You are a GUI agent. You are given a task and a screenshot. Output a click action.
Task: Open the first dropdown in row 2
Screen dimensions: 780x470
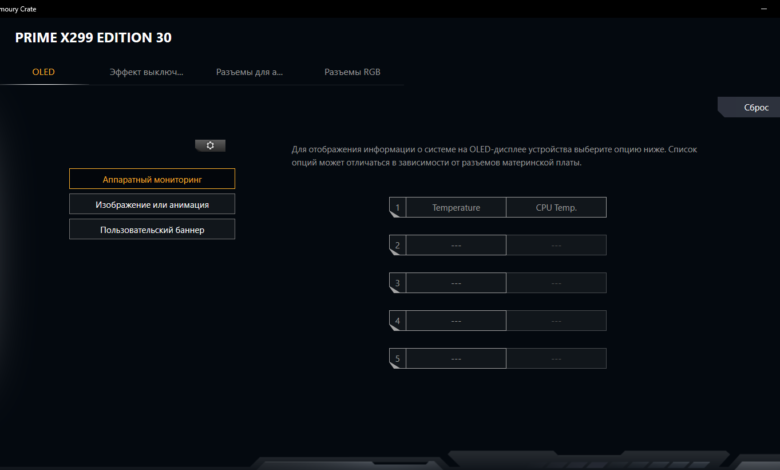pyautogui.click(x=456, y=245)
